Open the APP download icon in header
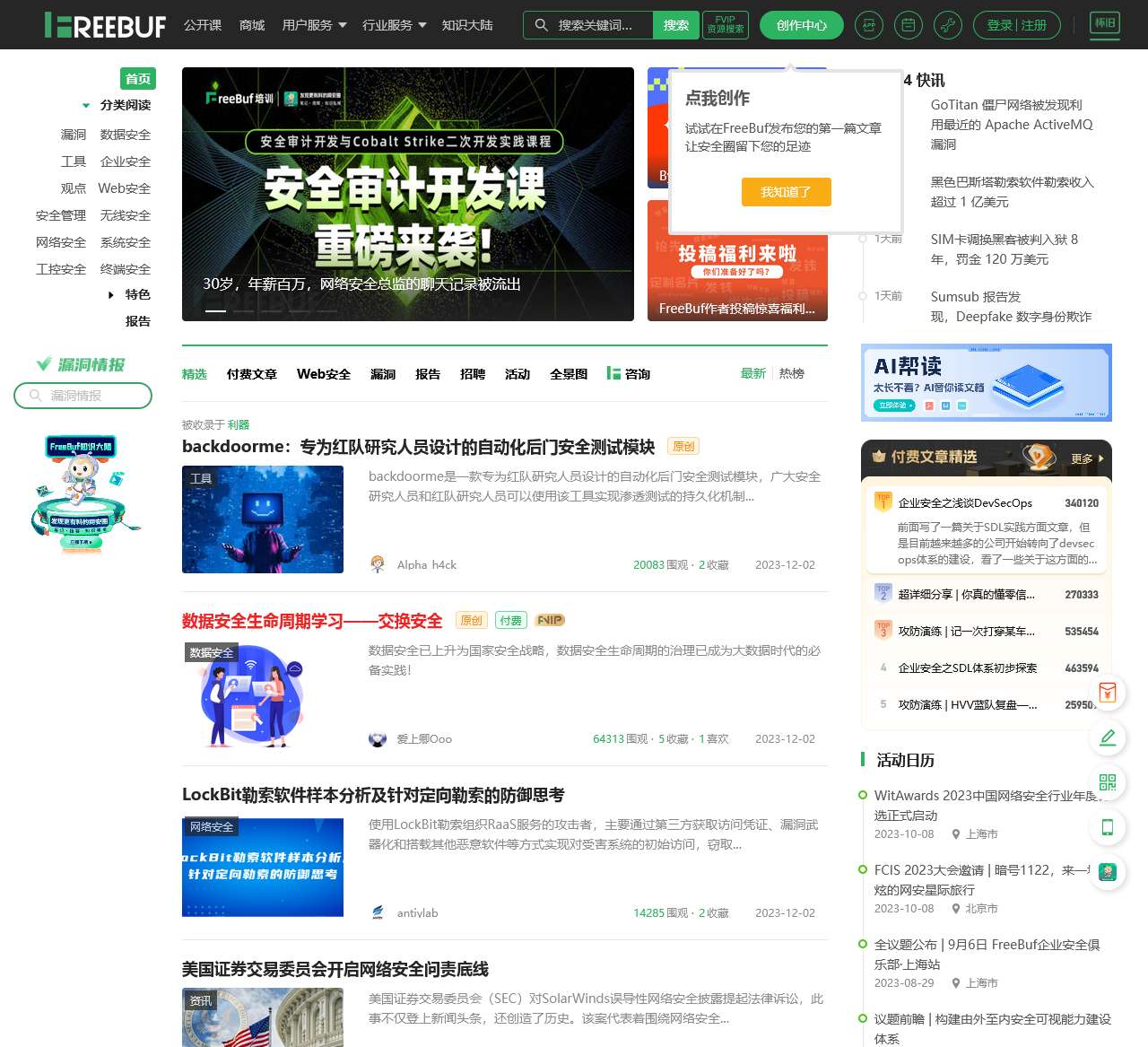 click(x=868, y=25)
